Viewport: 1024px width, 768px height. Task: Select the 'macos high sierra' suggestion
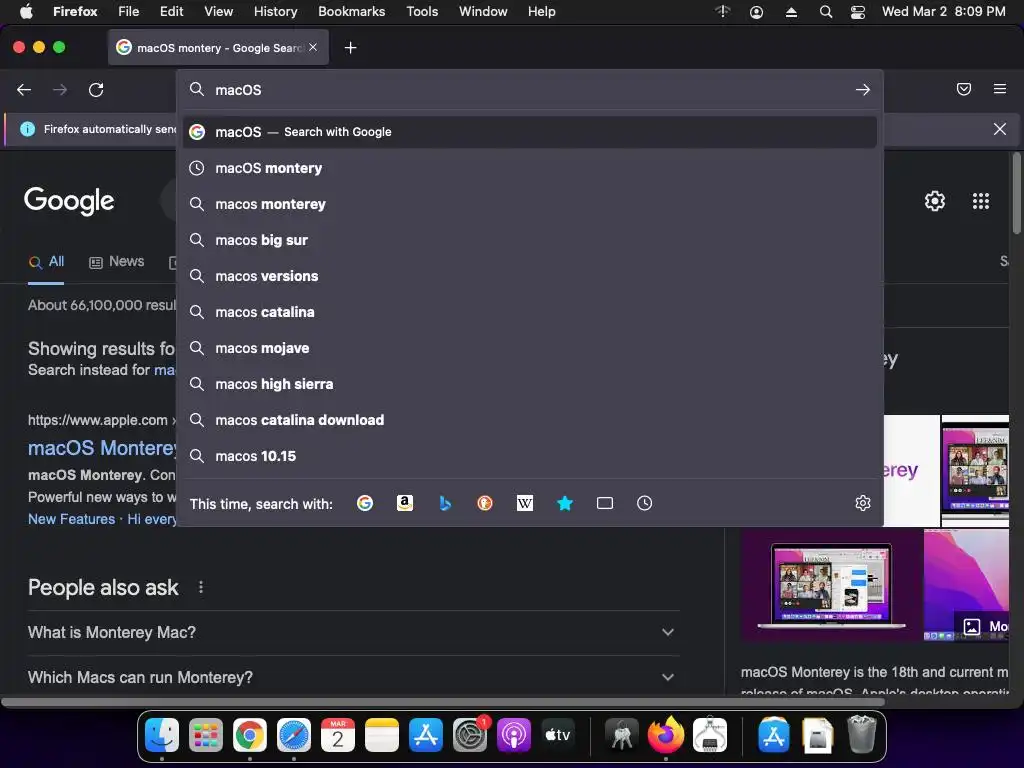(530, 383)
